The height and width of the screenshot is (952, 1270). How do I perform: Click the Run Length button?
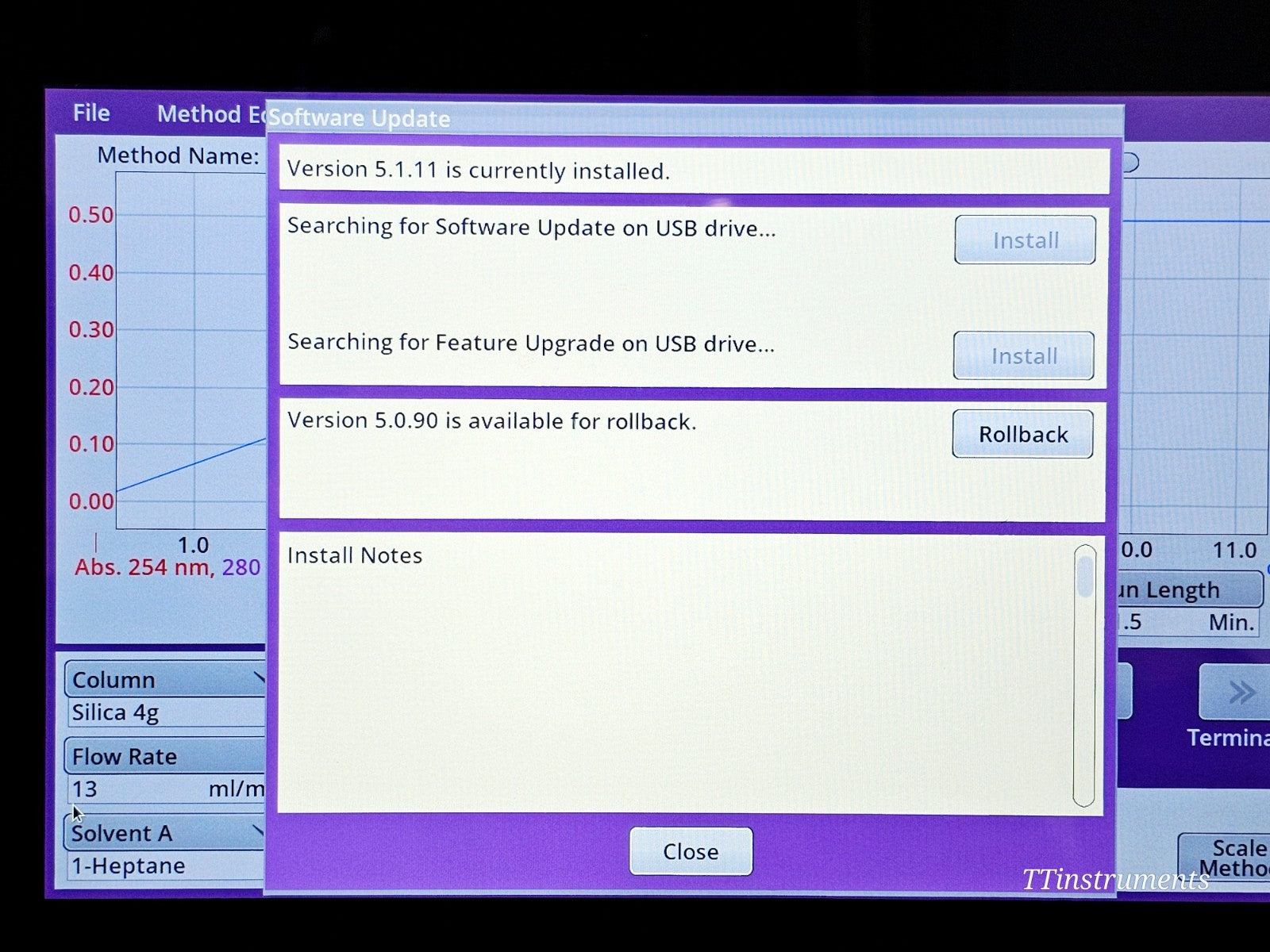1189,590
